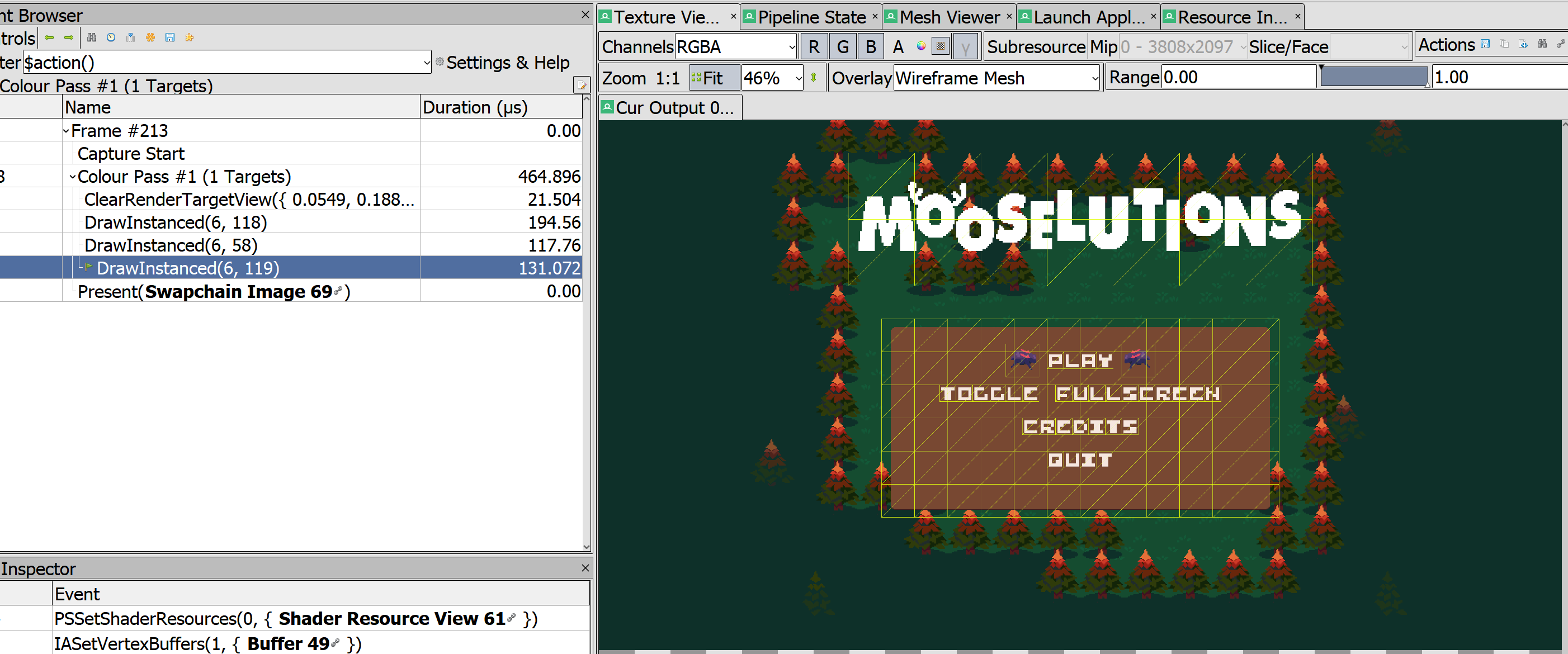1568x654 pixels.
Task: Switch to the Pipeline State tab
Action: pyautogui.click(x=811, y=17)
